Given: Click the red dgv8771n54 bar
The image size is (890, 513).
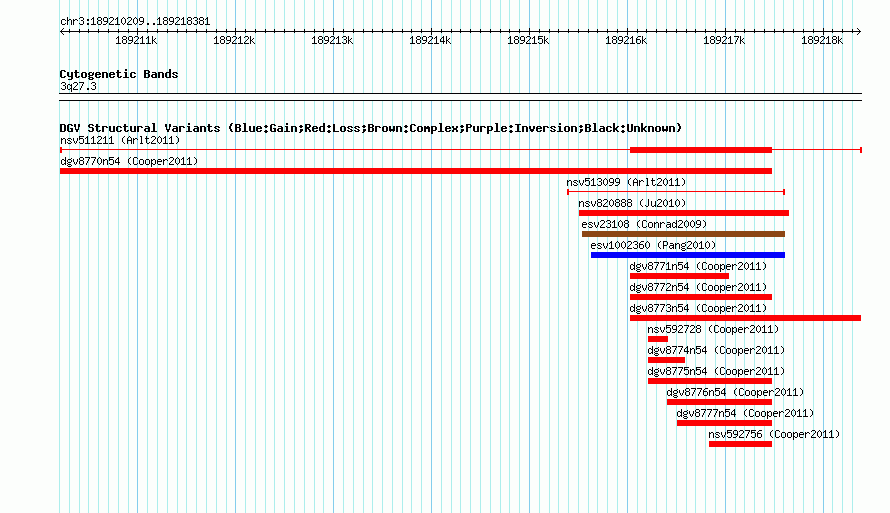Looking at the screenshot, I should (679, 276).
